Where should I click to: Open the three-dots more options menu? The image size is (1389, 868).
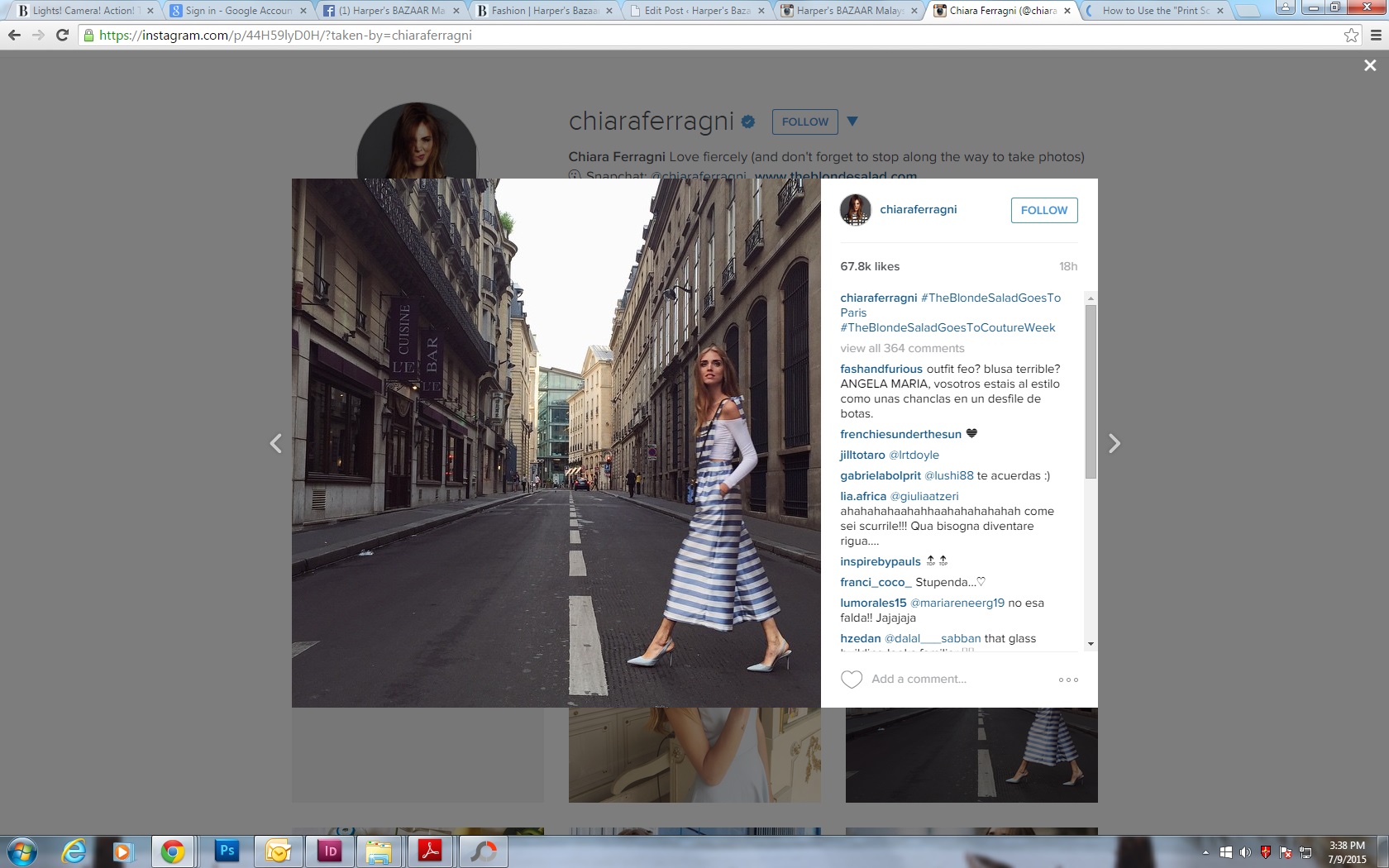tap(1068, 680)
